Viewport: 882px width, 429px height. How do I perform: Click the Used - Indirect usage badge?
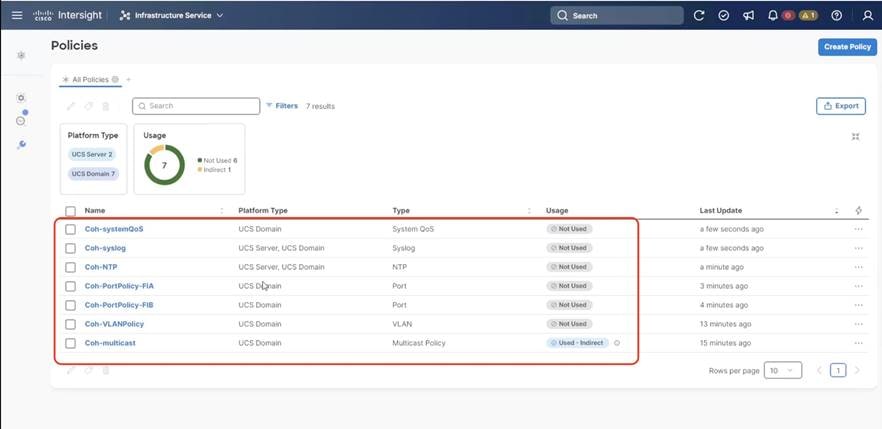pyautogui.click(x=577, y=343)
